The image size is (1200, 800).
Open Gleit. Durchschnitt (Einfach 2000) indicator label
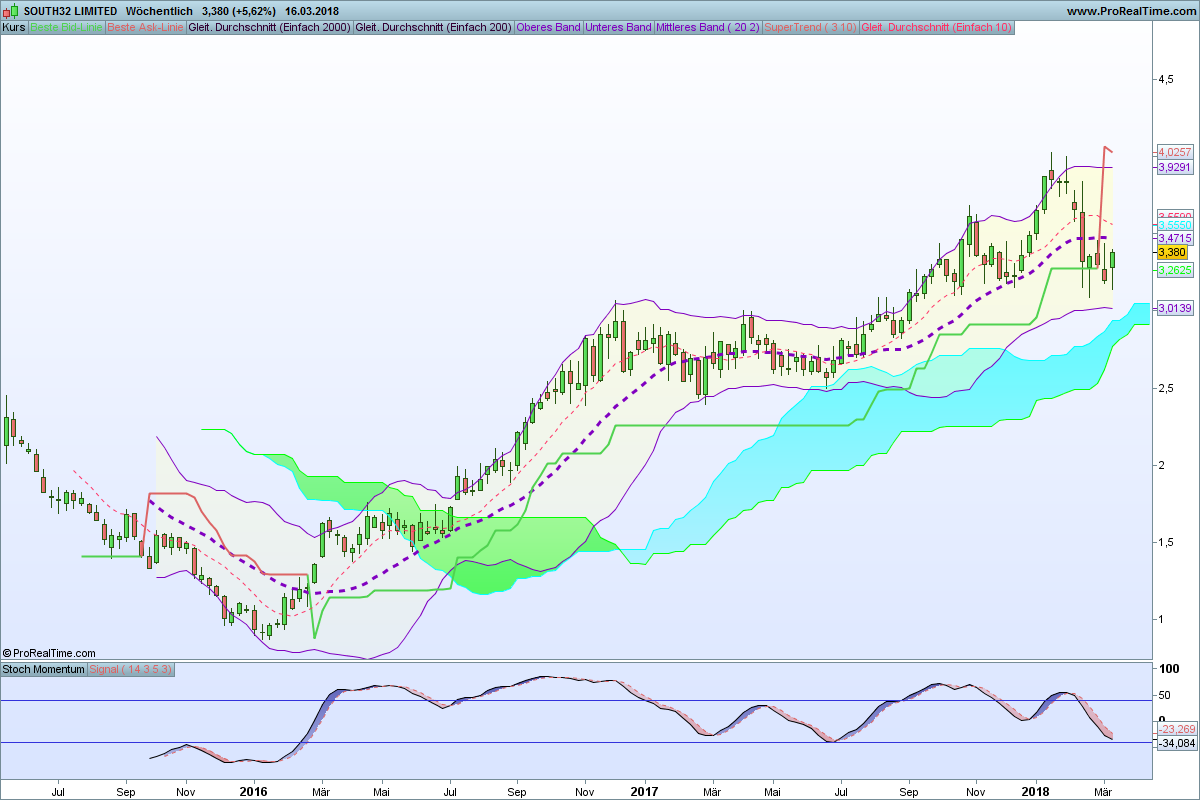point(270,27)
